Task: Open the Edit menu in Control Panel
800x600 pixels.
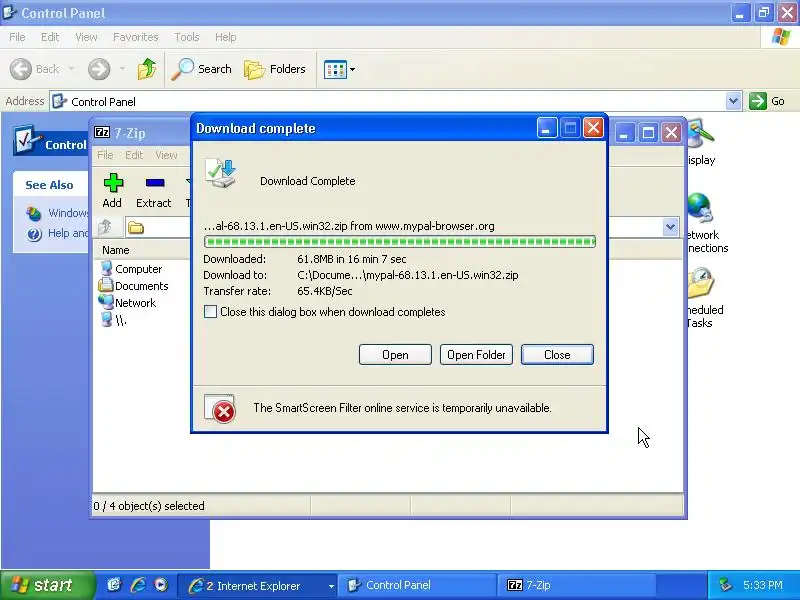Action: [x=50, y=37]
